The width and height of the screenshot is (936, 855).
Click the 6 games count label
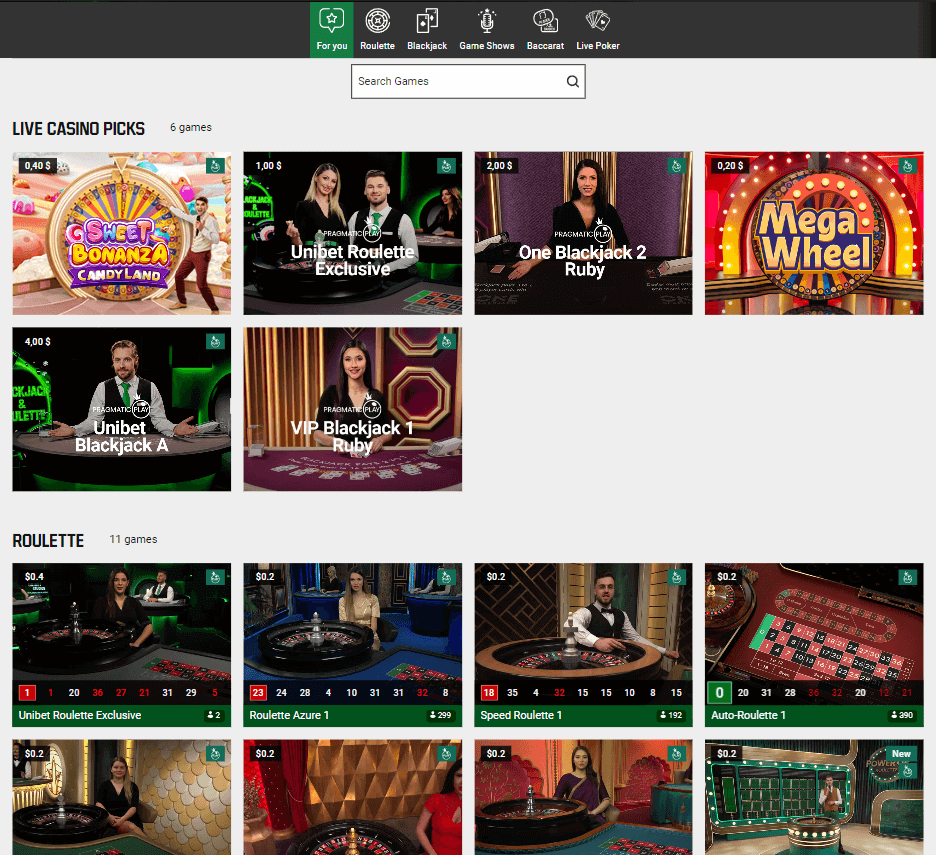pyautogui.click(x=191, y=127)
